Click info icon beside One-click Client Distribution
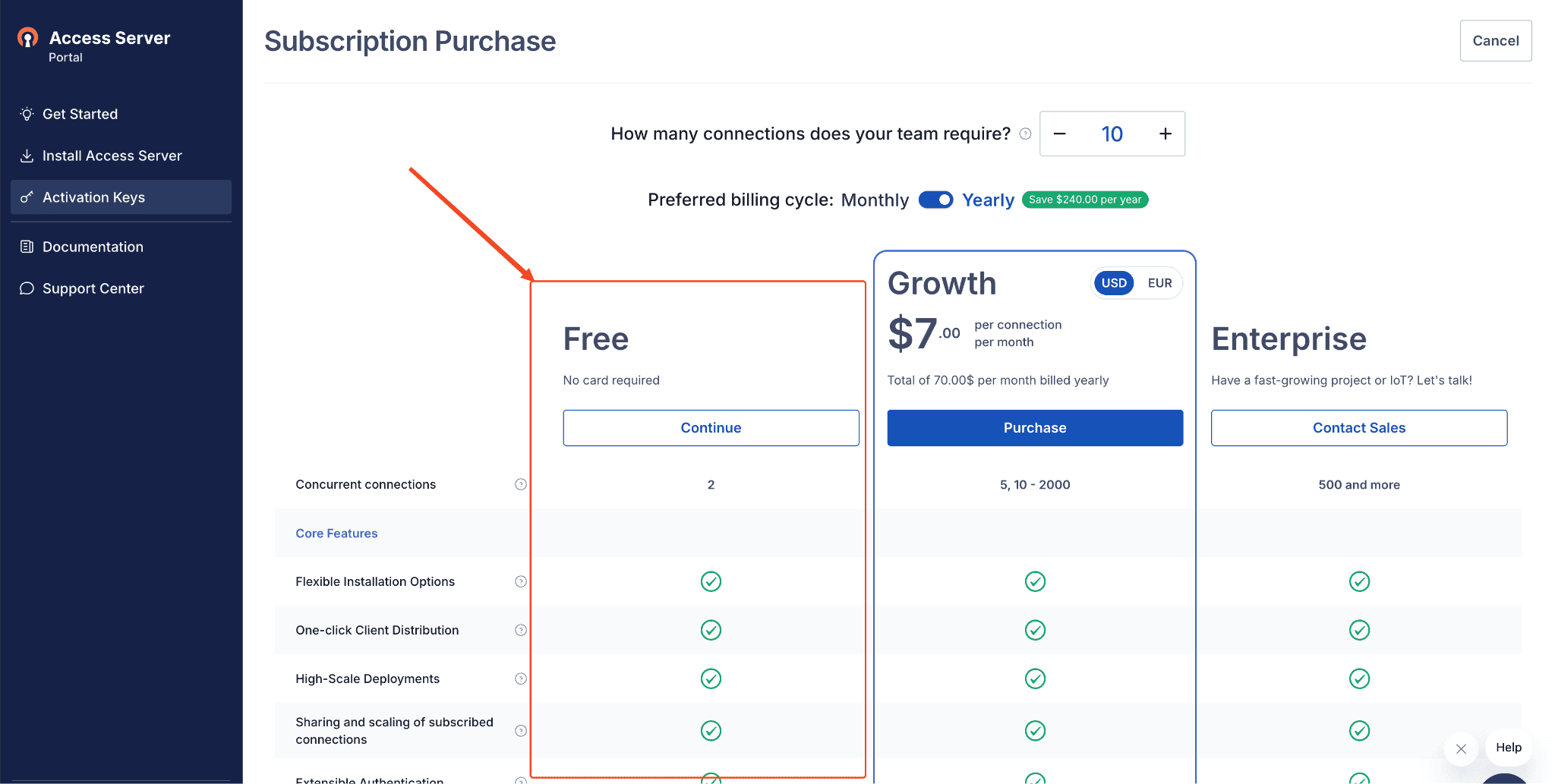Image resolution: width=1555 pixels, height=784 pixels. click(x=521, y=630)
